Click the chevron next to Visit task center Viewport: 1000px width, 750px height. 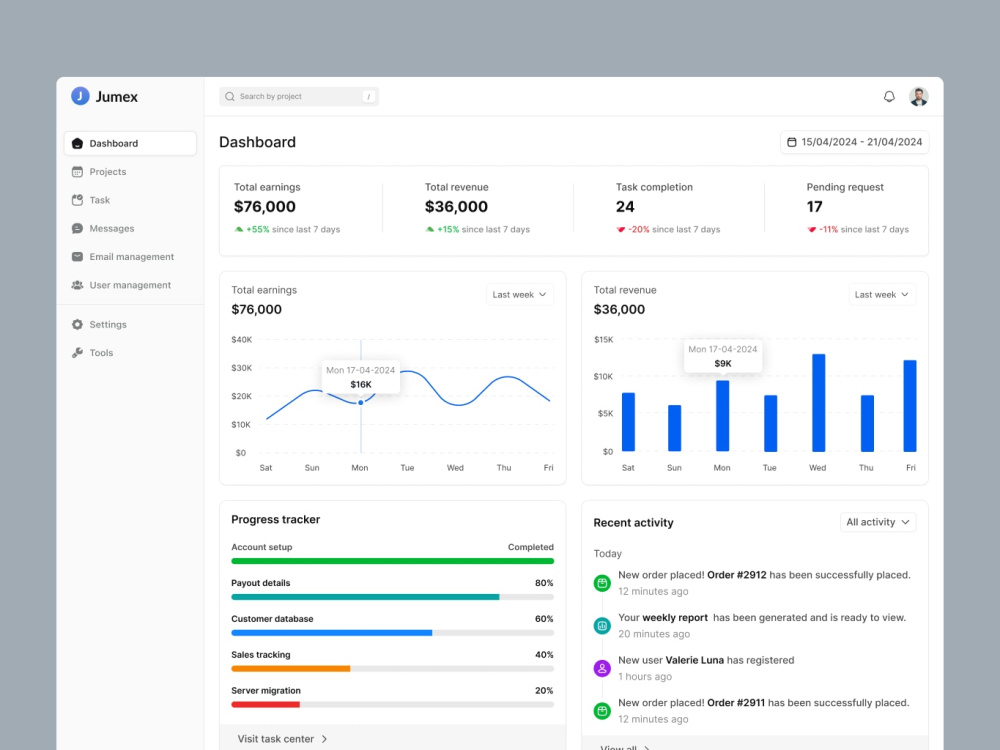click(325, 739)
